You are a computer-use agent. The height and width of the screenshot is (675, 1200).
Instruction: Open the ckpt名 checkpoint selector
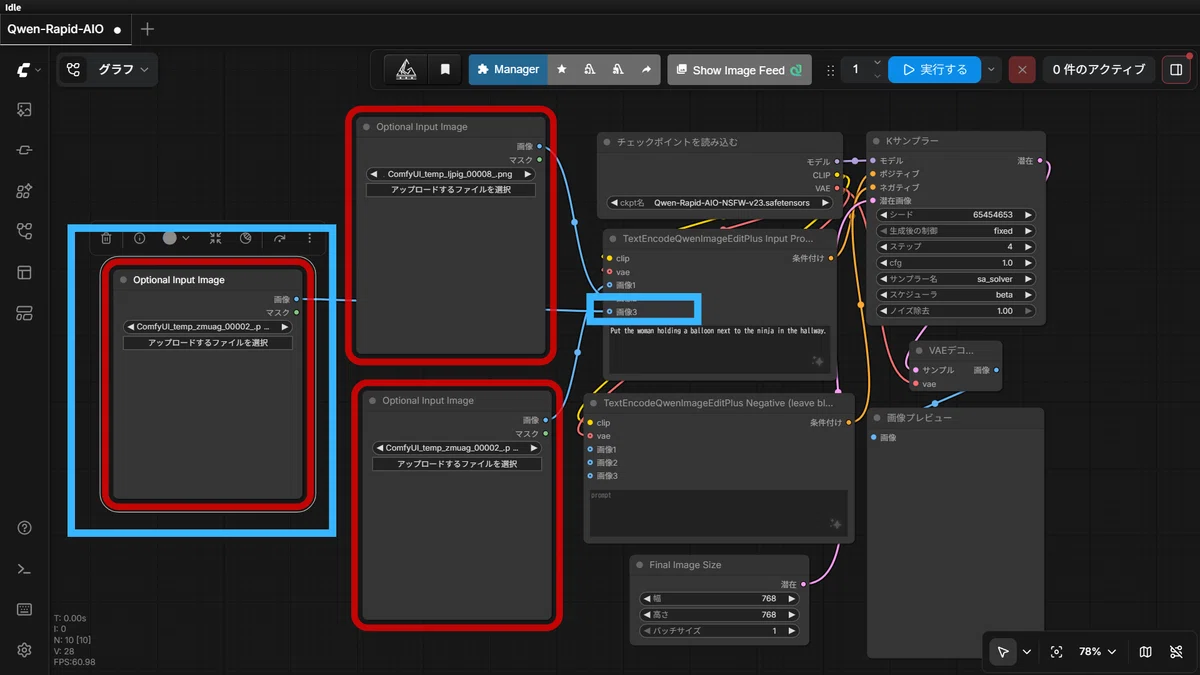point(720,202)
